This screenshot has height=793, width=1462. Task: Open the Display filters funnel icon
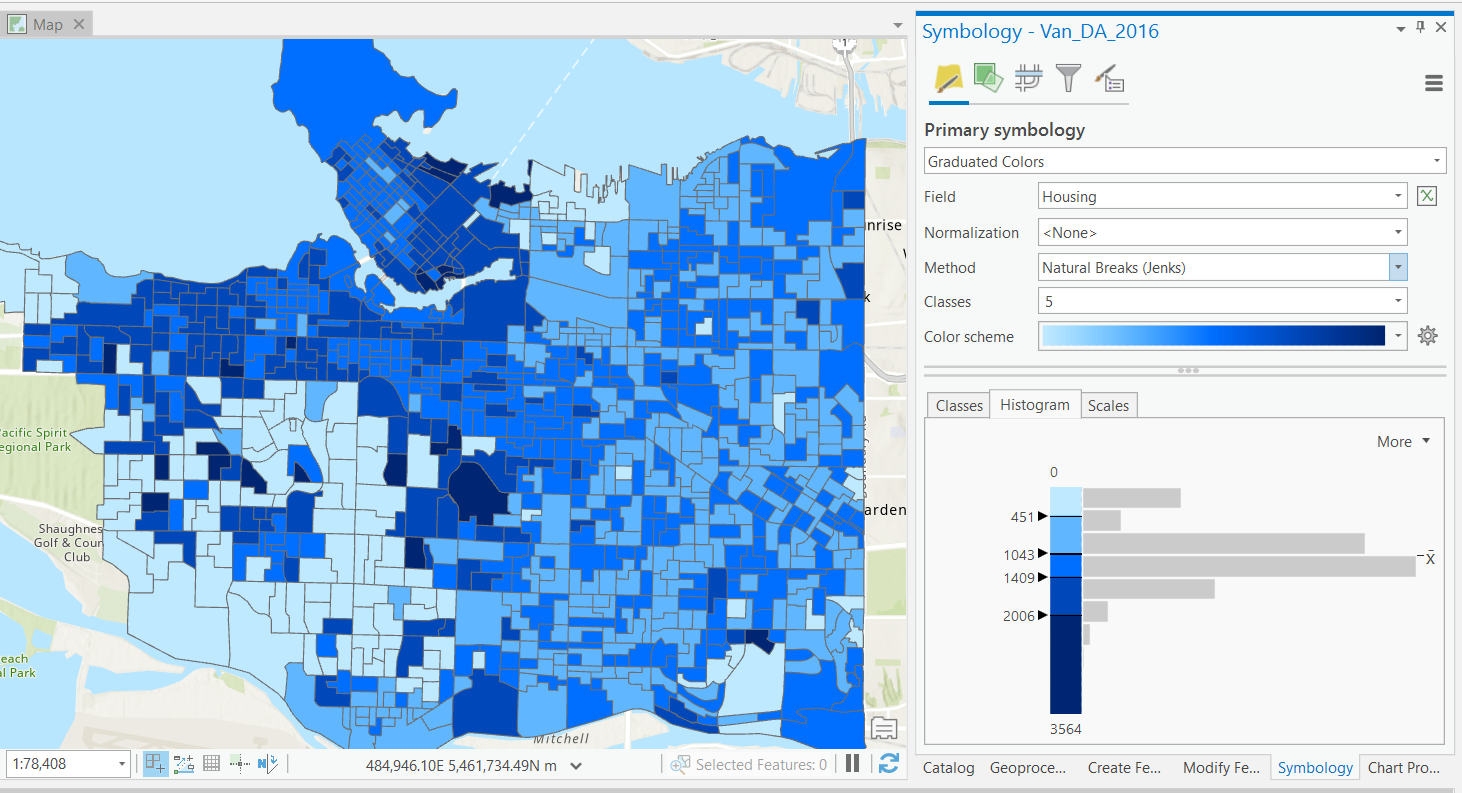point(1068,78)
